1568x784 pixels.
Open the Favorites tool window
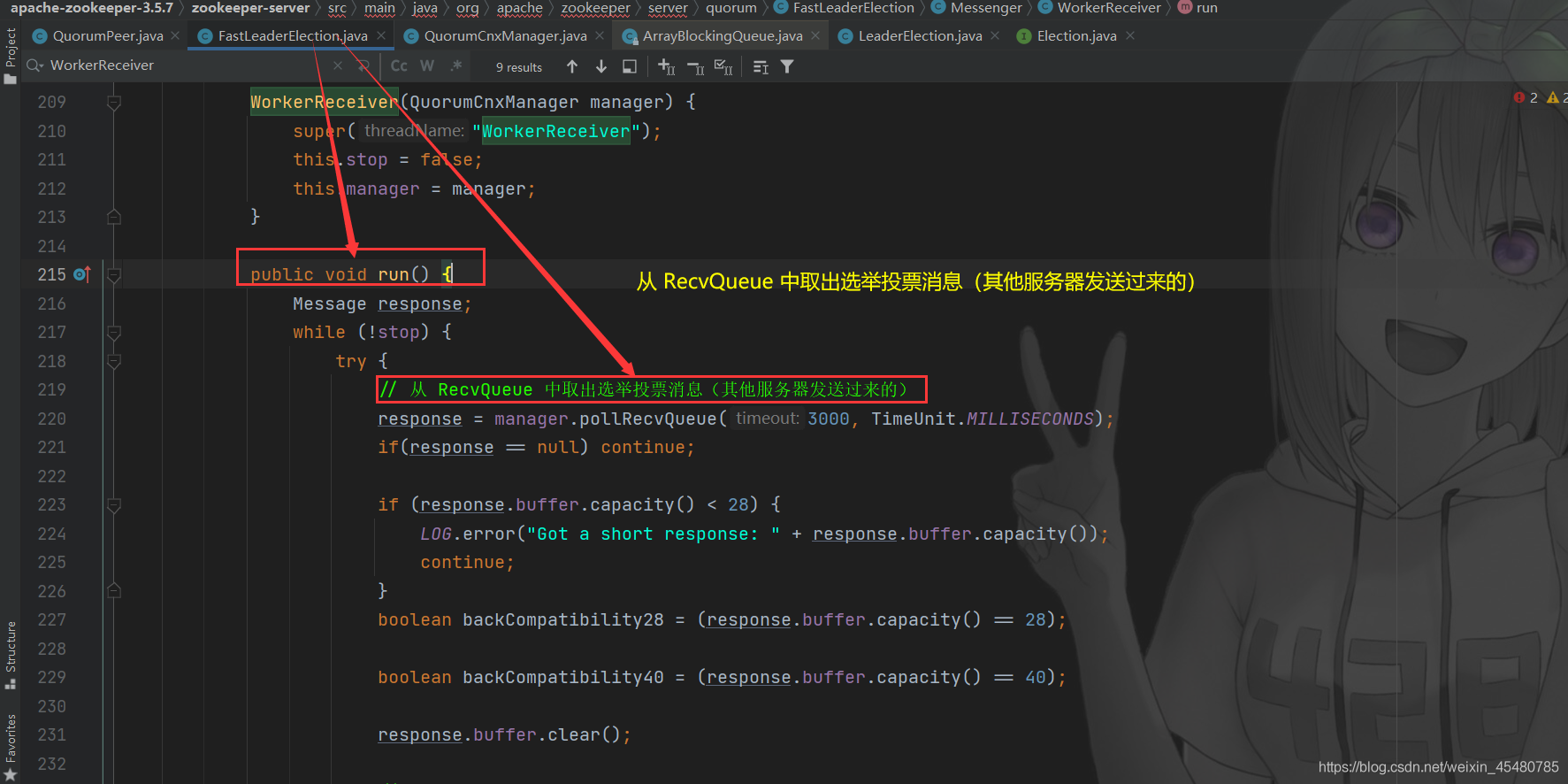pyautogui.click(x=11, y=747)
